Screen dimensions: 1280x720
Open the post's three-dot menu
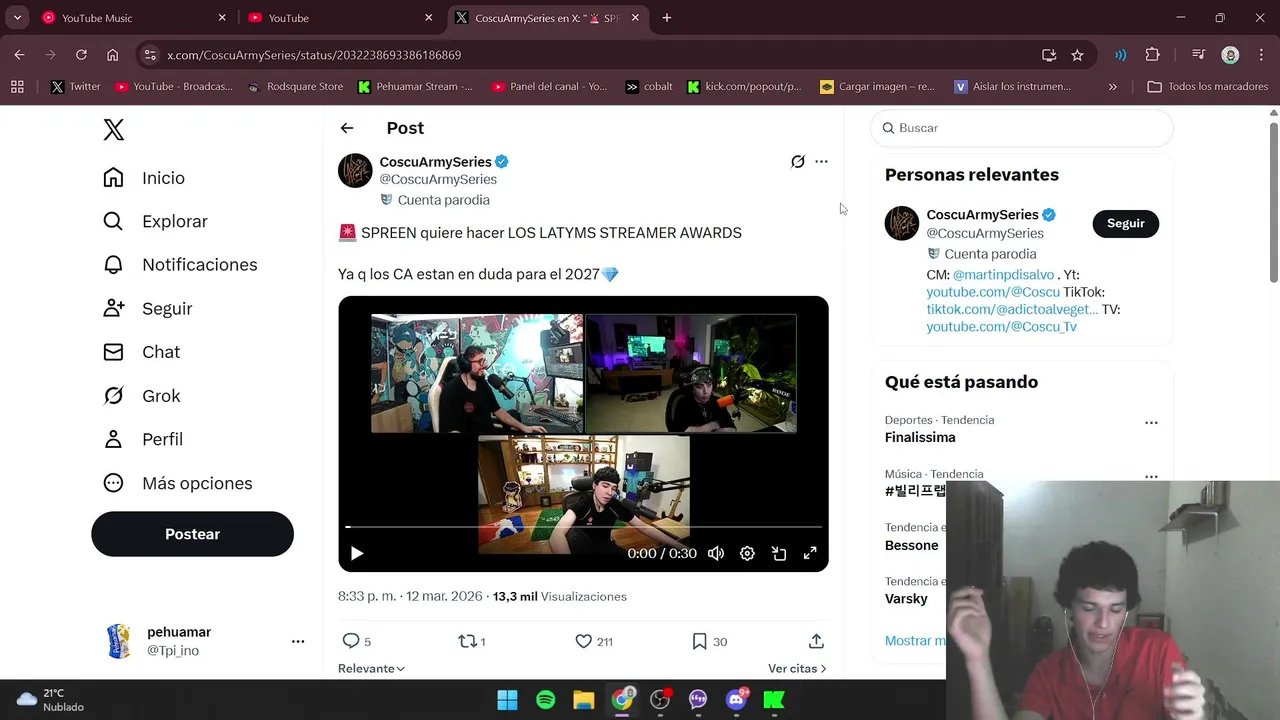tap(821, 161)
